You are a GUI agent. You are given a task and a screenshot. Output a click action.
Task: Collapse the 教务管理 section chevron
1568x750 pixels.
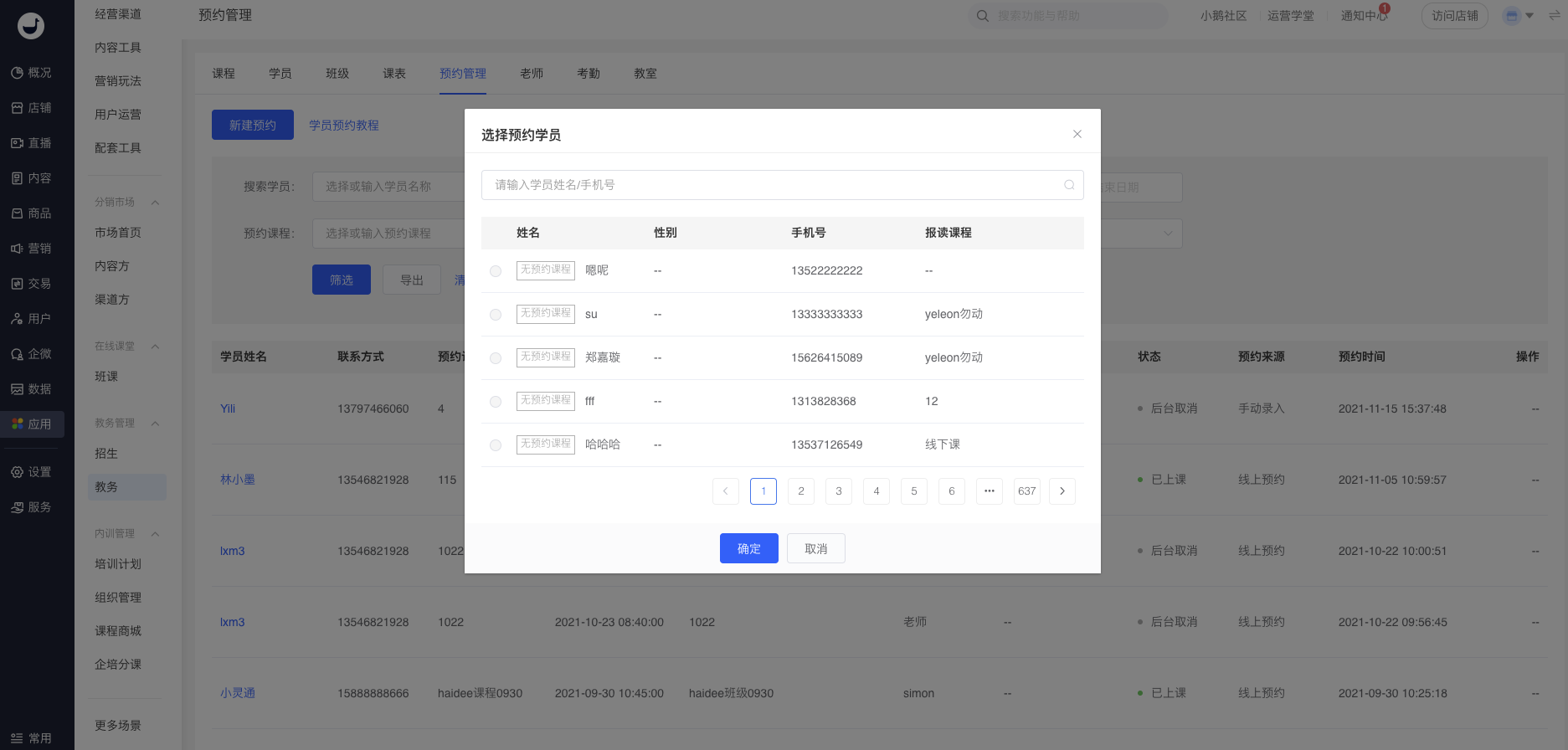[155, 424]
